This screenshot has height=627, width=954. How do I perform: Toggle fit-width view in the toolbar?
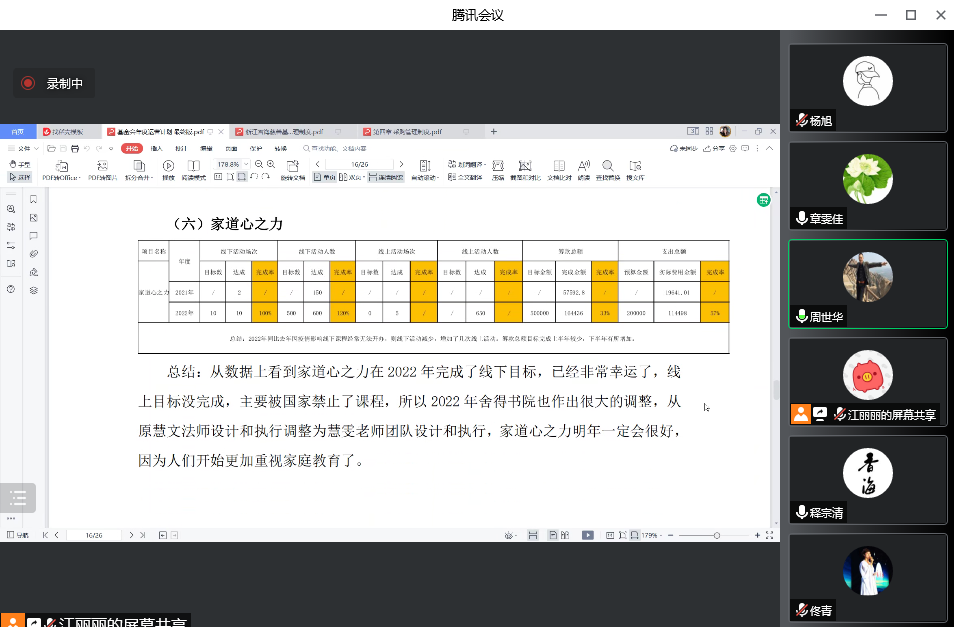point(242,177)
